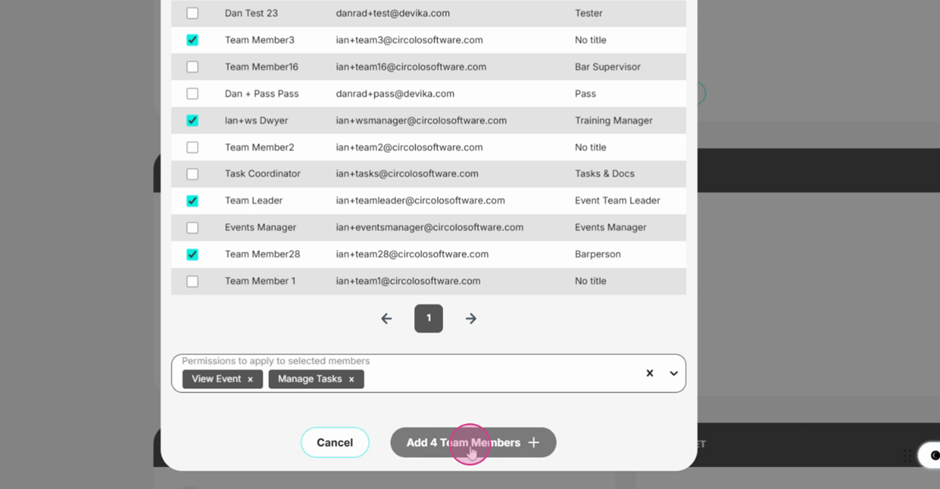Viewport: 940px width, 489px height.
Task: Check the Events Manager row checkbox
Action: 192,228
